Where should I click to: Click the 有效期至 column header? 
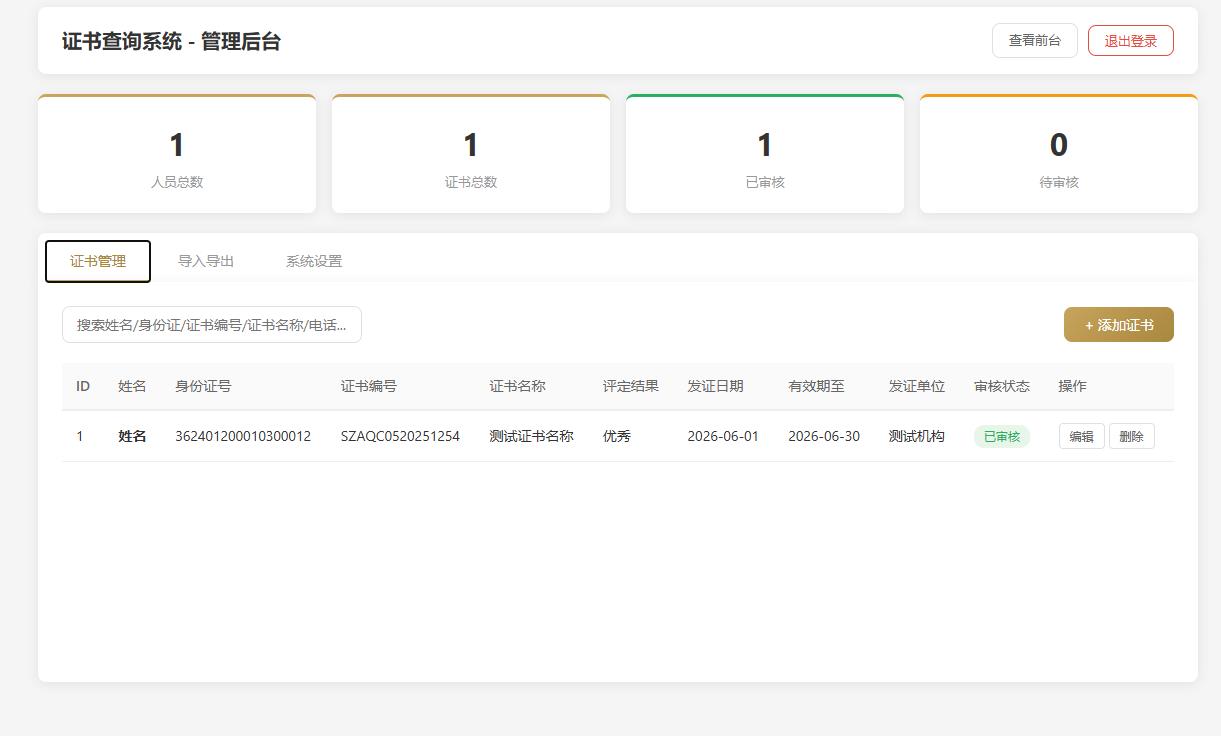816,386
